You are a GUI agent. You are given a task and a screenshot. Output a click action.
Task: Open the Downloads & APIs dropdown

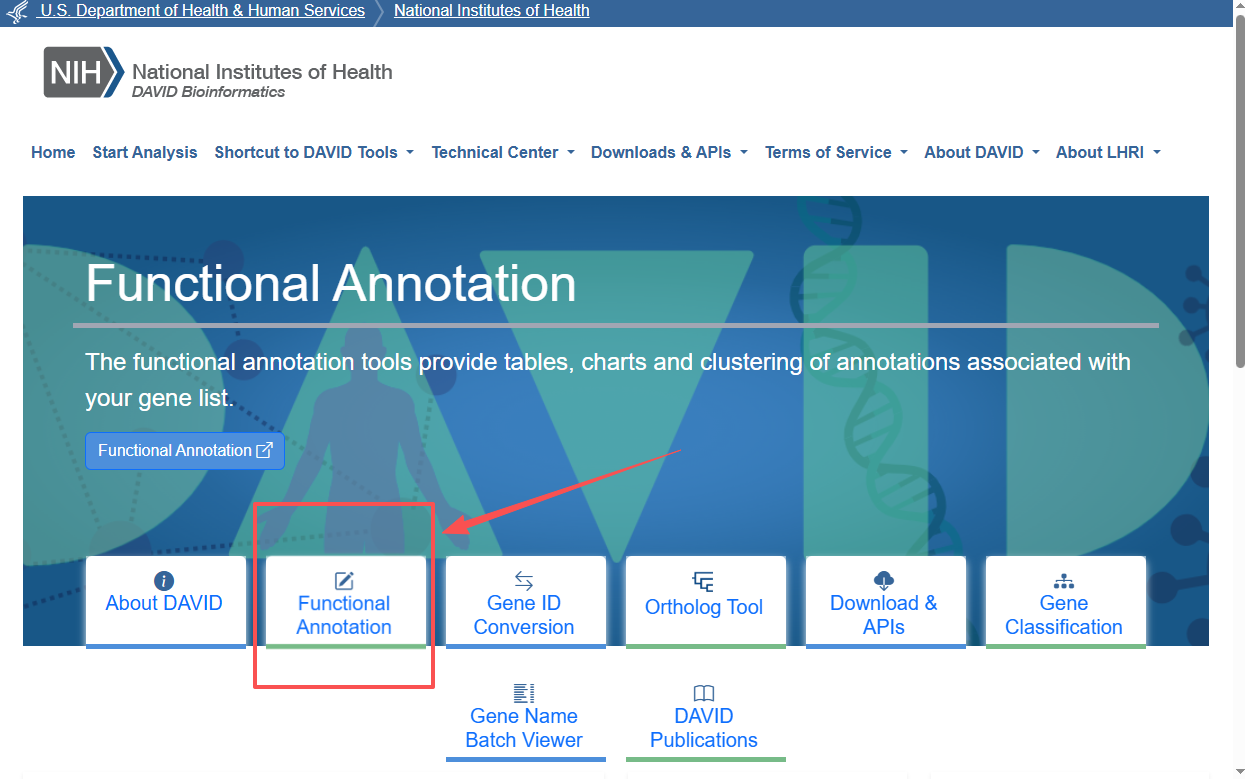[x=669, y=153]
